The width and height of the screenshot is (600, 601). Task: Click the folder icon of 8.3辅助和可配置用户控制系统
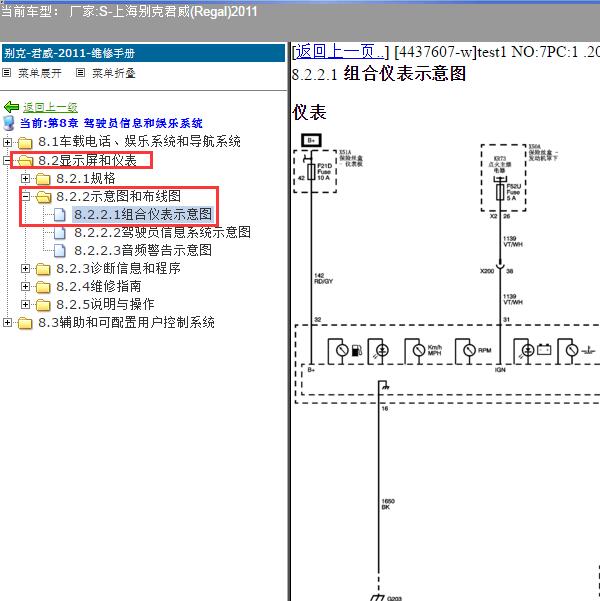pyautogui.click(x=25, y=323)
